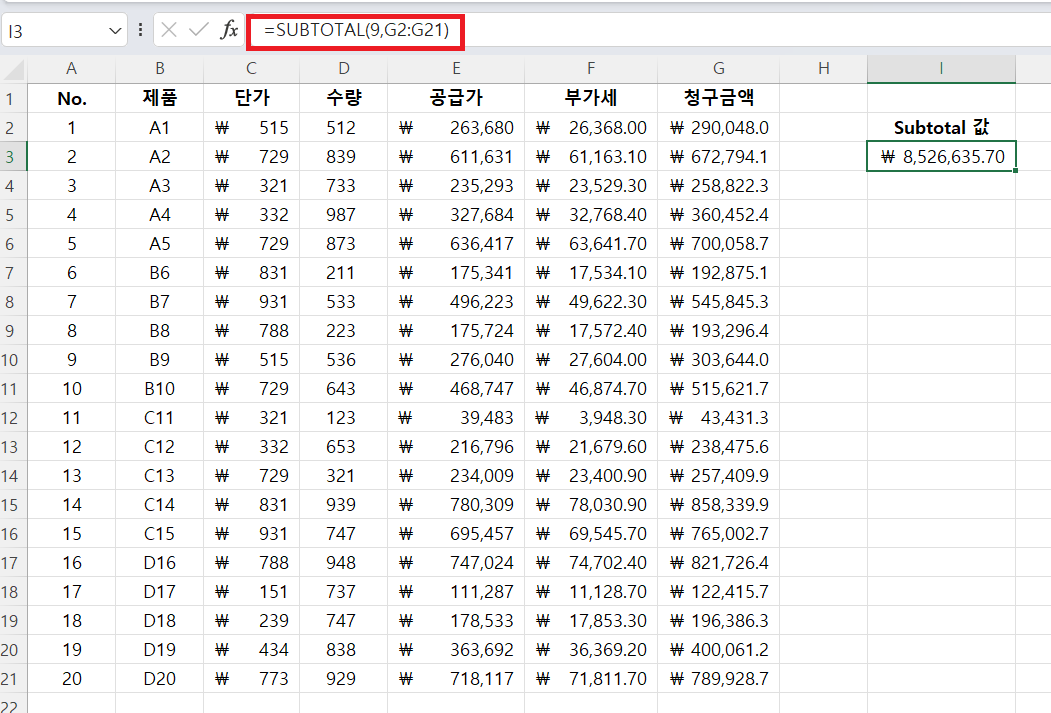Click No. cell 10
Viewport: 1051px width, 713px height.
pos(72,389)
